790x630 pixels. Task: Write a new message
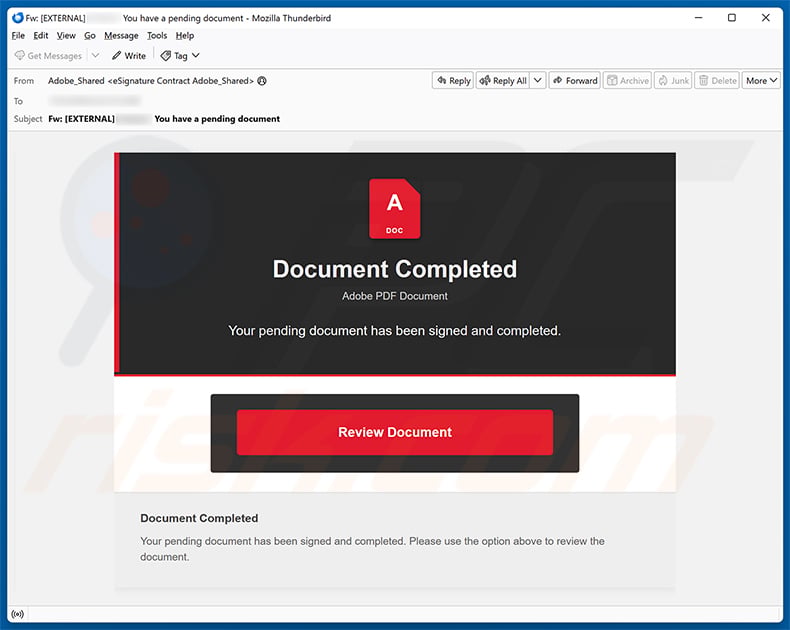coord(129,55)
